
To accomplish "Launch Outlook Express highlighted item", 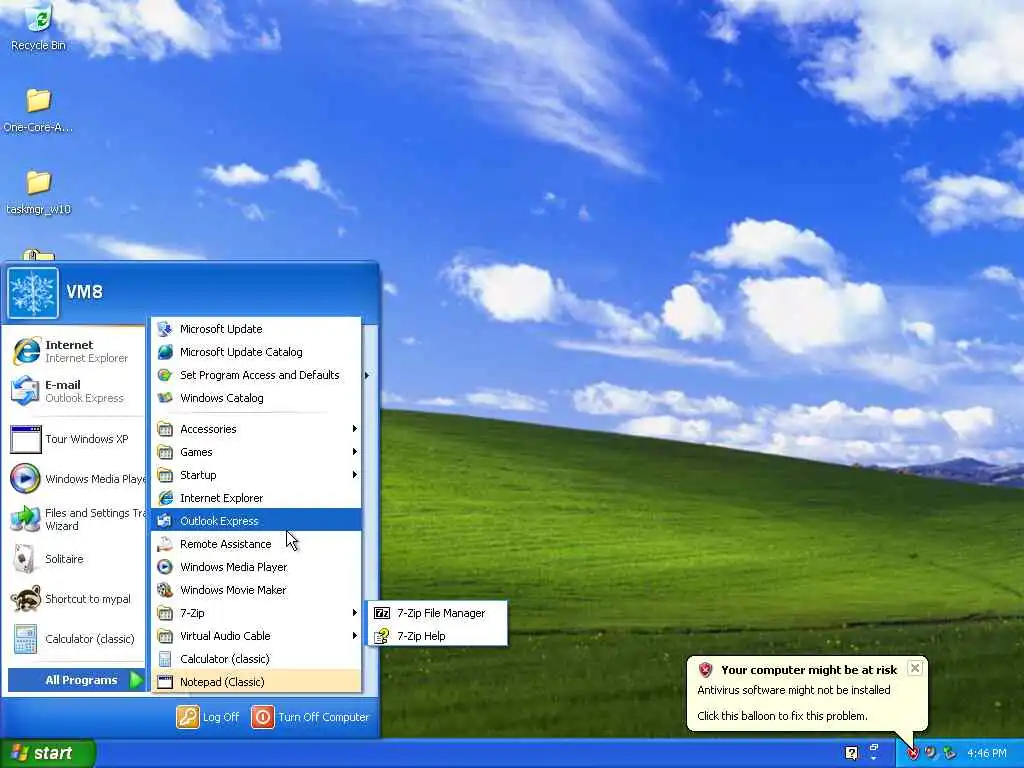I will [256, 520].
